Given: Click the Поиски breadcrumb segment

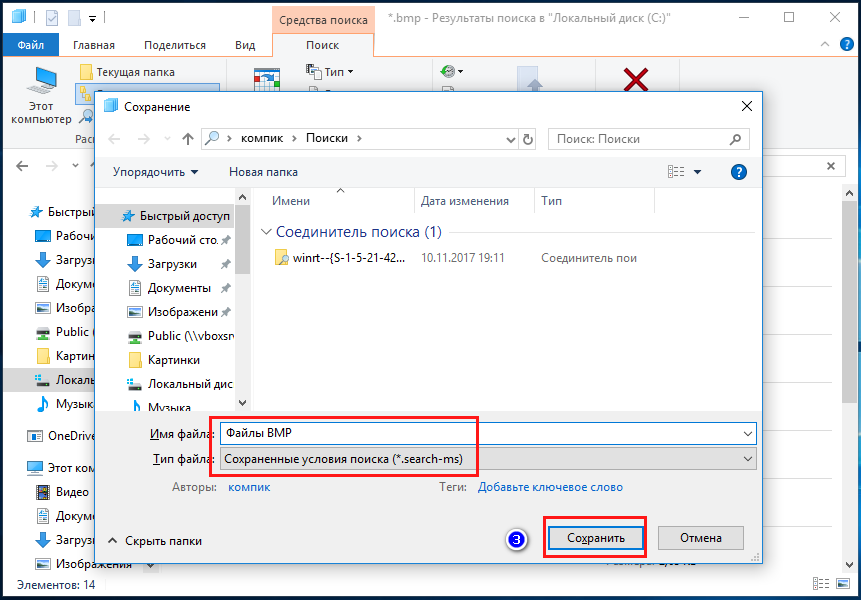Looking at the screenshot, I should tap(327, 138).
